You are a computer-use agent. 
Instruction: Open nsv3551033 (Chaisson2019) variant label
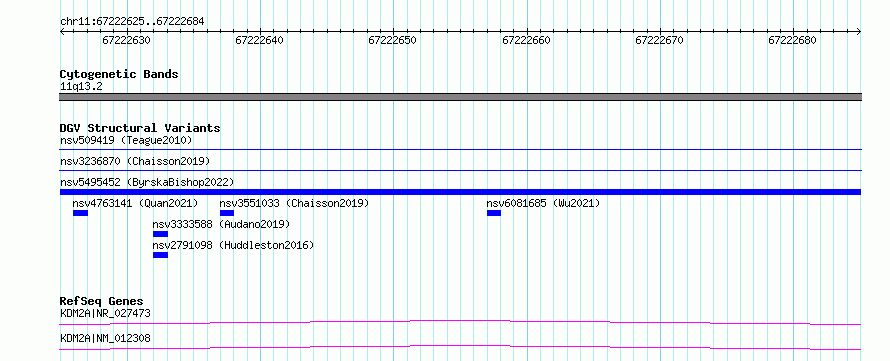point(295,203)
